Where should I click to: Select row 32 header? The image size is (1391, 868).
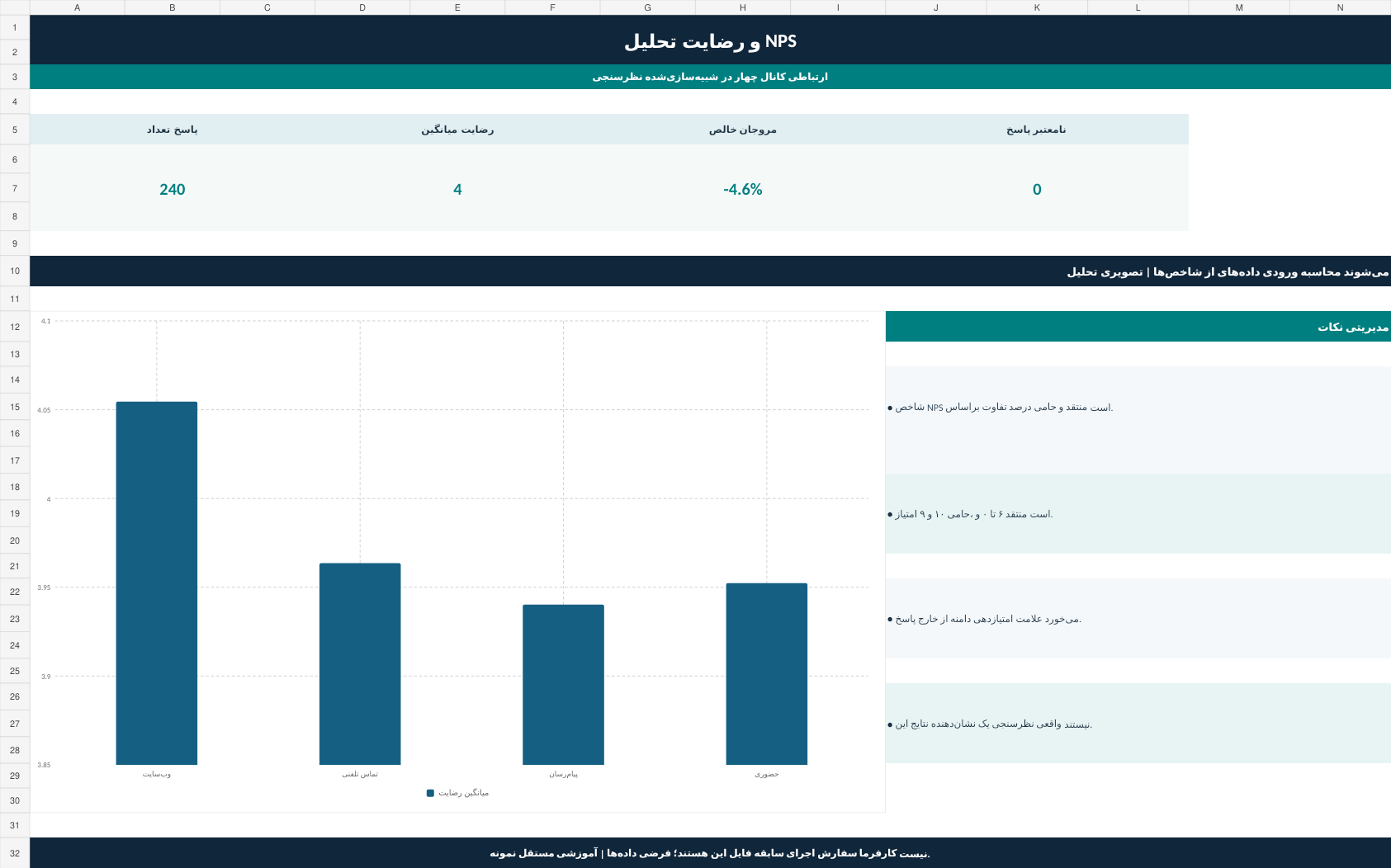[15, 853]
